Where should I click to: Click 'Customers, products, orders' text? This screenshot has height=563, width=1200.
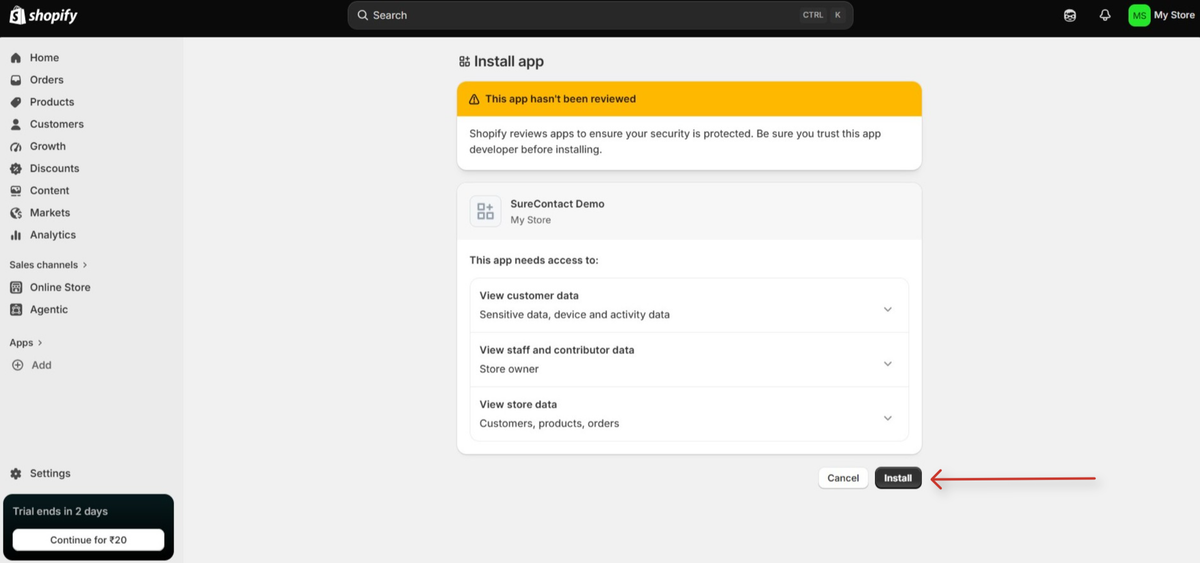click(549, 423)
